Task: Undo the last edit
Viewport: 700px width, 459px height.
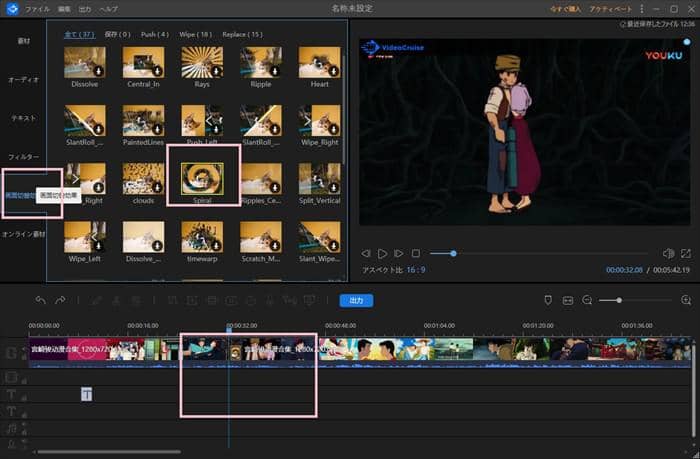Action: (41, 300)
